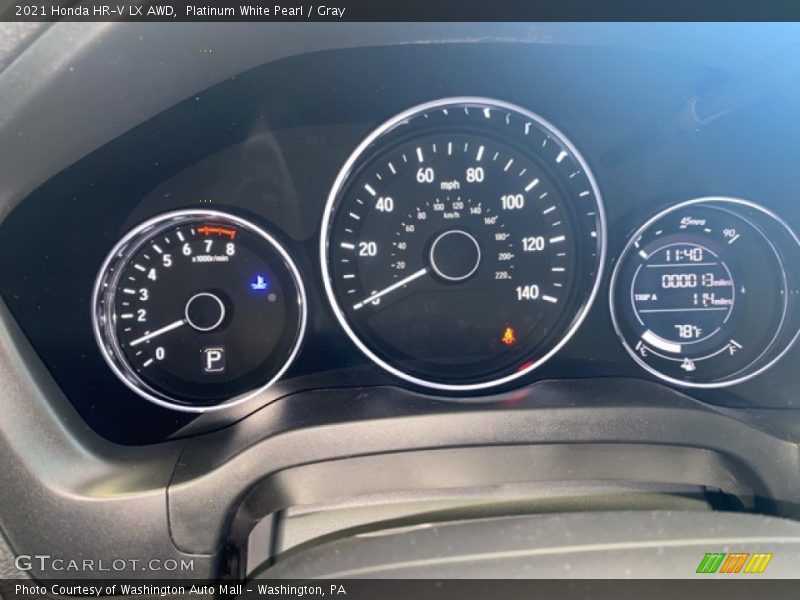Click the F full mark on the fuel gauge
The width and height of the screenshot is (800, 600).
coord(733,351)
